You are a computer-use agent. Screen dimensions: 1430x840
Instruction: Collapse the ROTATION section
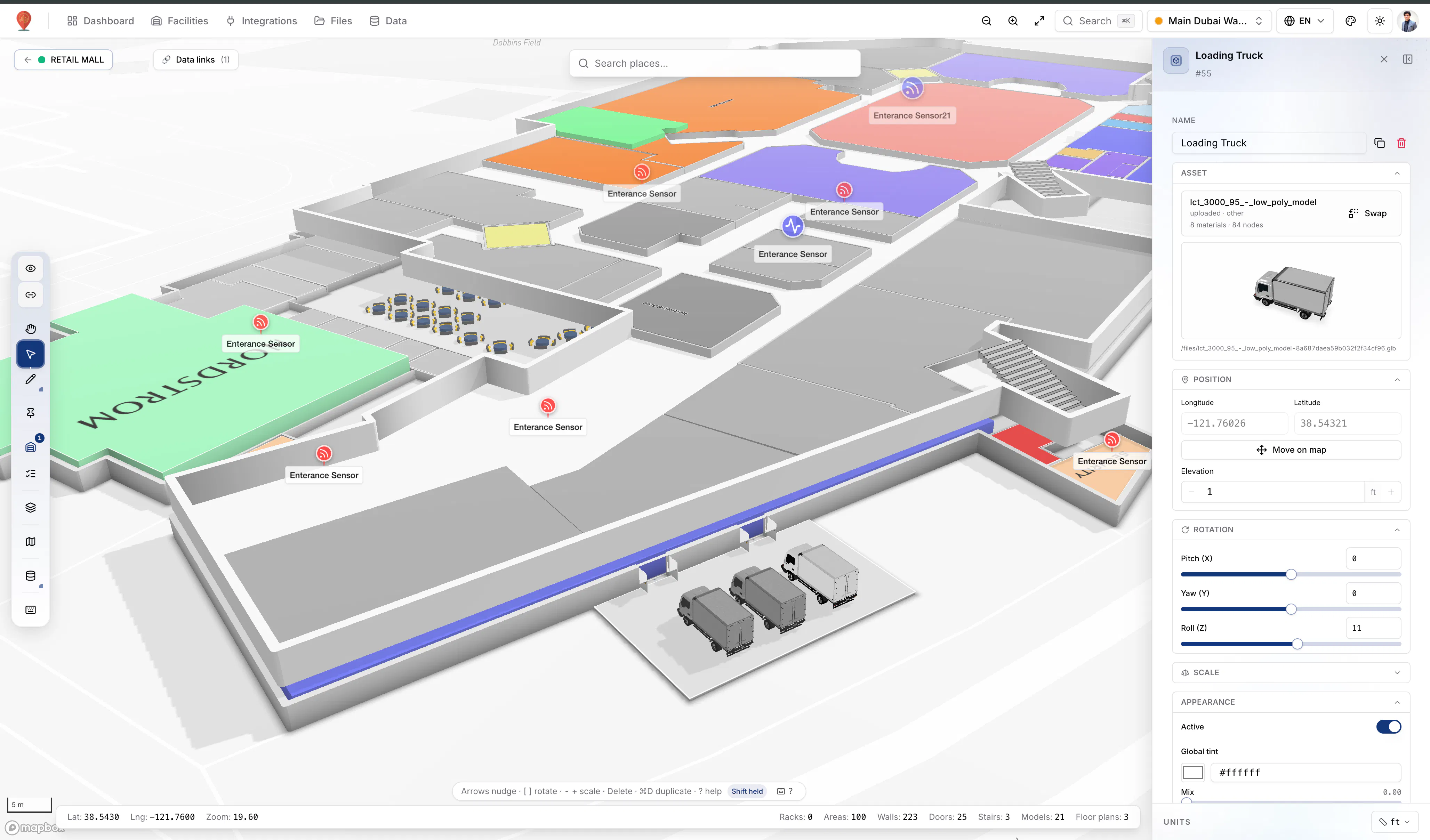click(x=1397, y=530)
